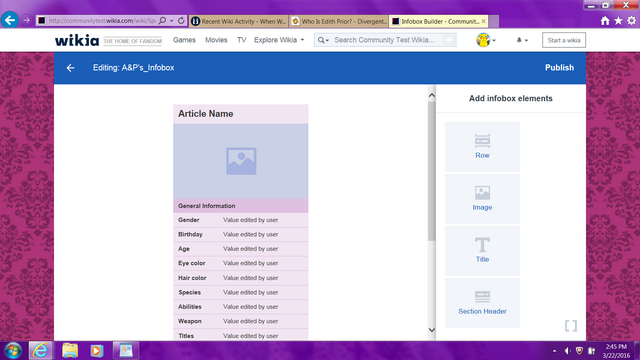The image size is (640, 360).
Task: Select the Age row
Action: [241, 249]
